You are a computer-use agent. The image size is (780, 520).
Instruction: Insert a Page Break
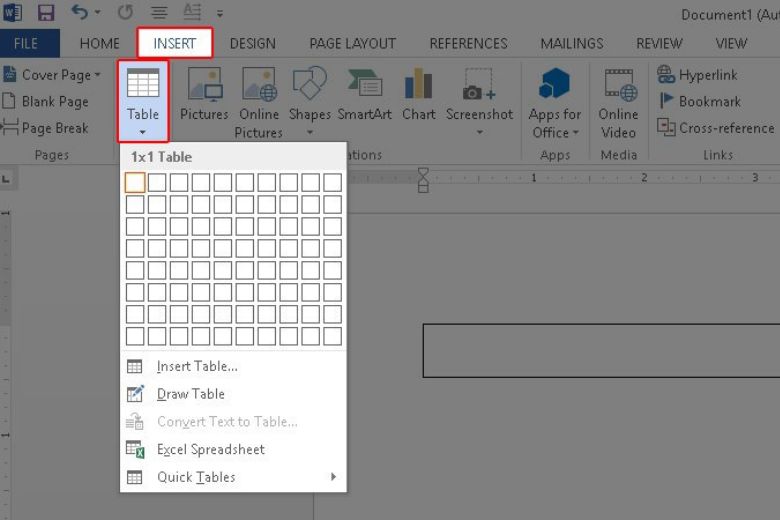pyautogui.click(x=45, y=128)
